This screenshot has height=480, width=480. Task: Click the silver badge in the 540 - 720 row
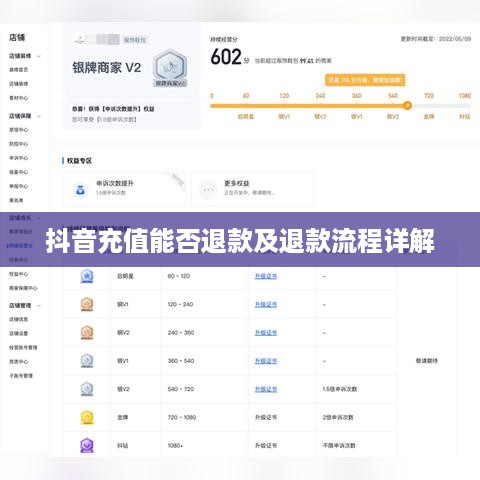pyautogui.click(x=87, y=389)
